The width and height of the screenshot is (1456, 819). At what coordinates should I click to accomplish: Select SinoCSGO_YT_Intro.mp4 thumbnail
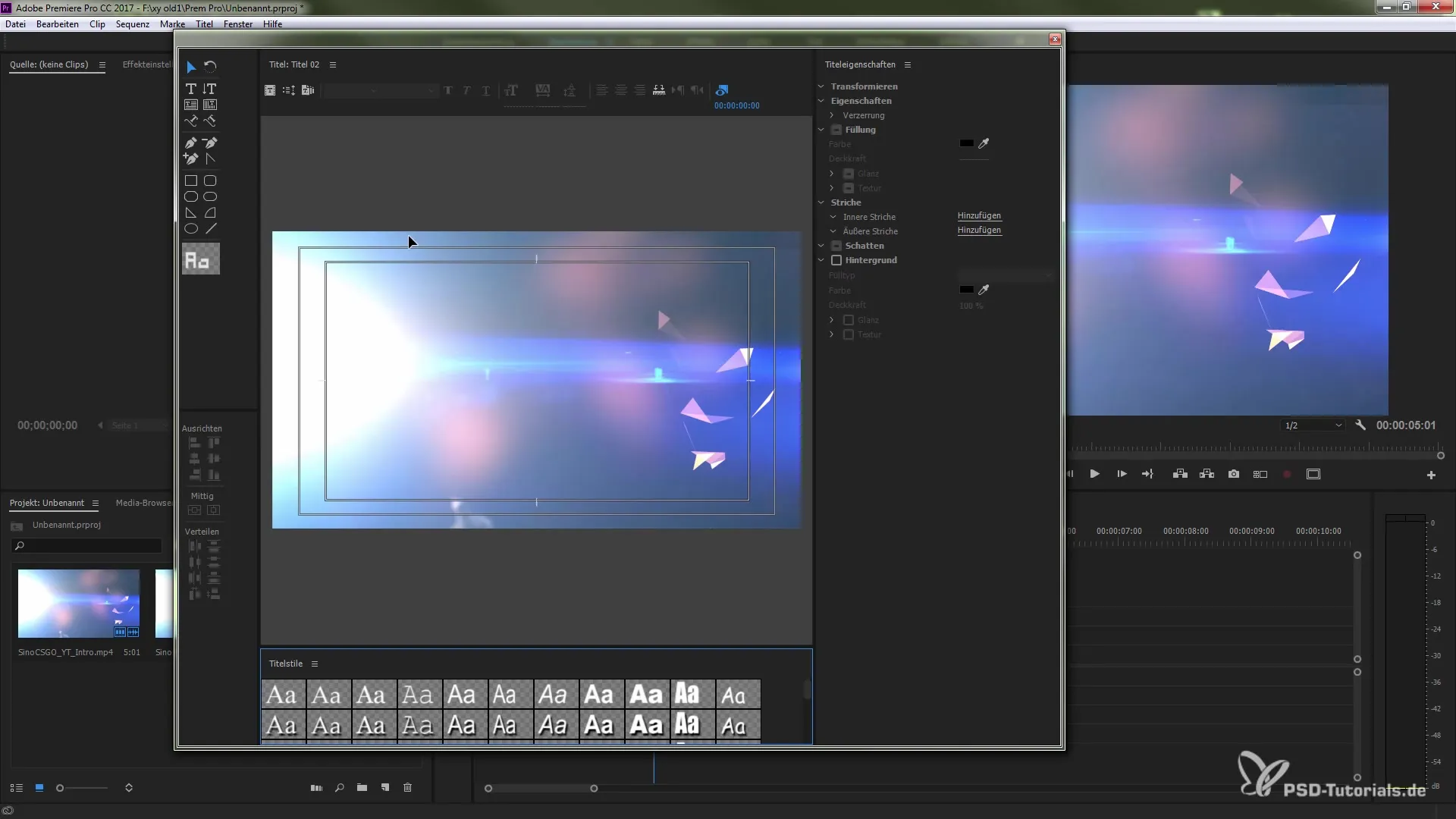pyautogui.click(x=79, y=604)
